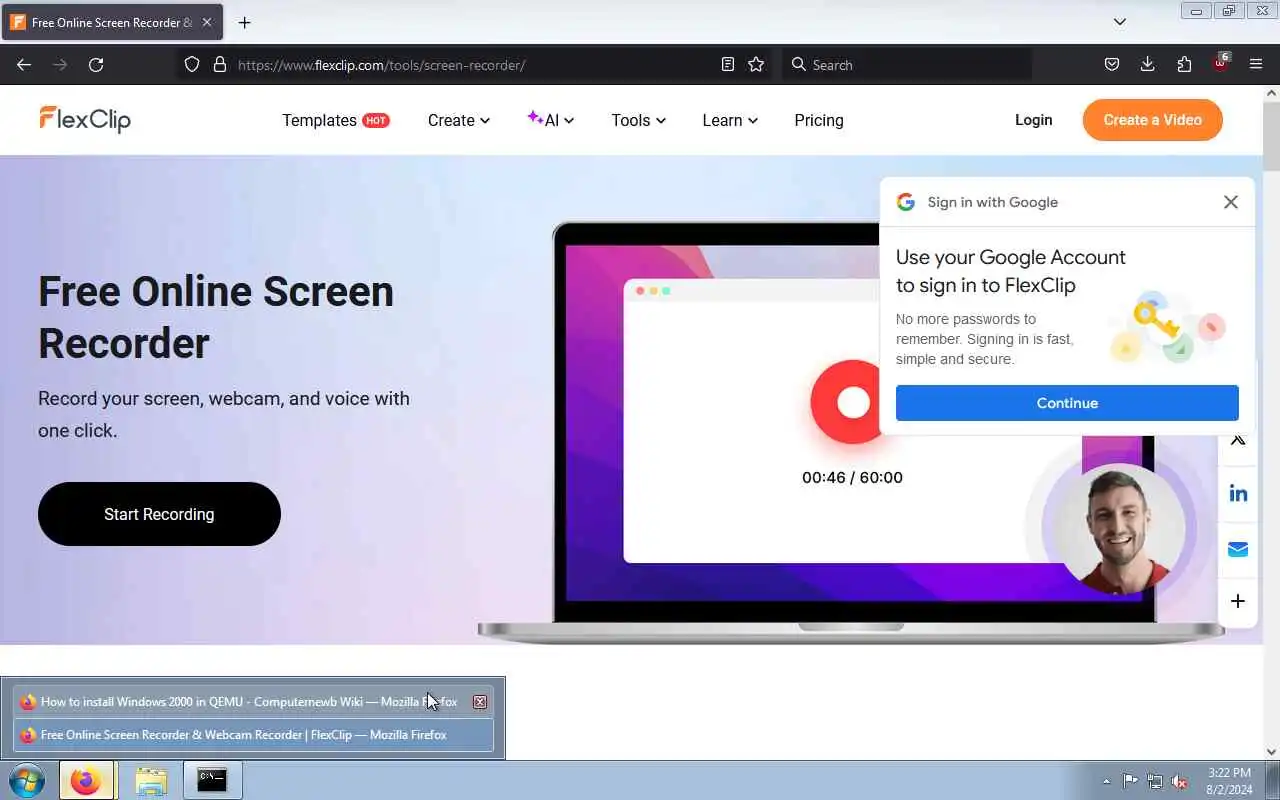Bookmark this page with the star icon
1280x800 pixels.
[756, 64]
